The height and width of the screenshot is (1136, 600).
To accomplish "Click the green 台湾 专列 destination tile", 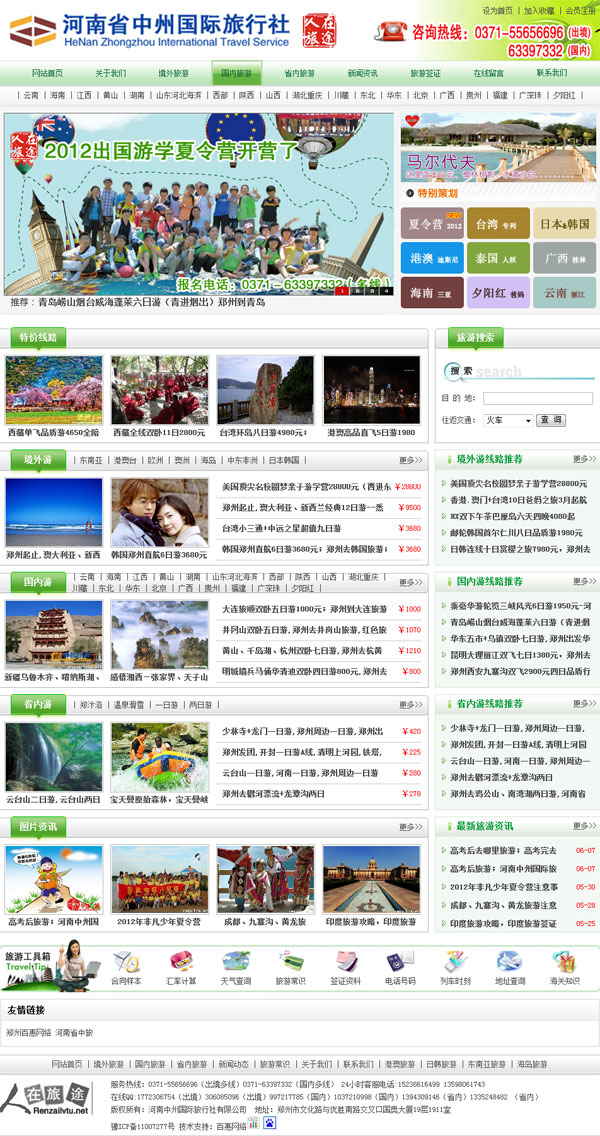I will (496, 224).
